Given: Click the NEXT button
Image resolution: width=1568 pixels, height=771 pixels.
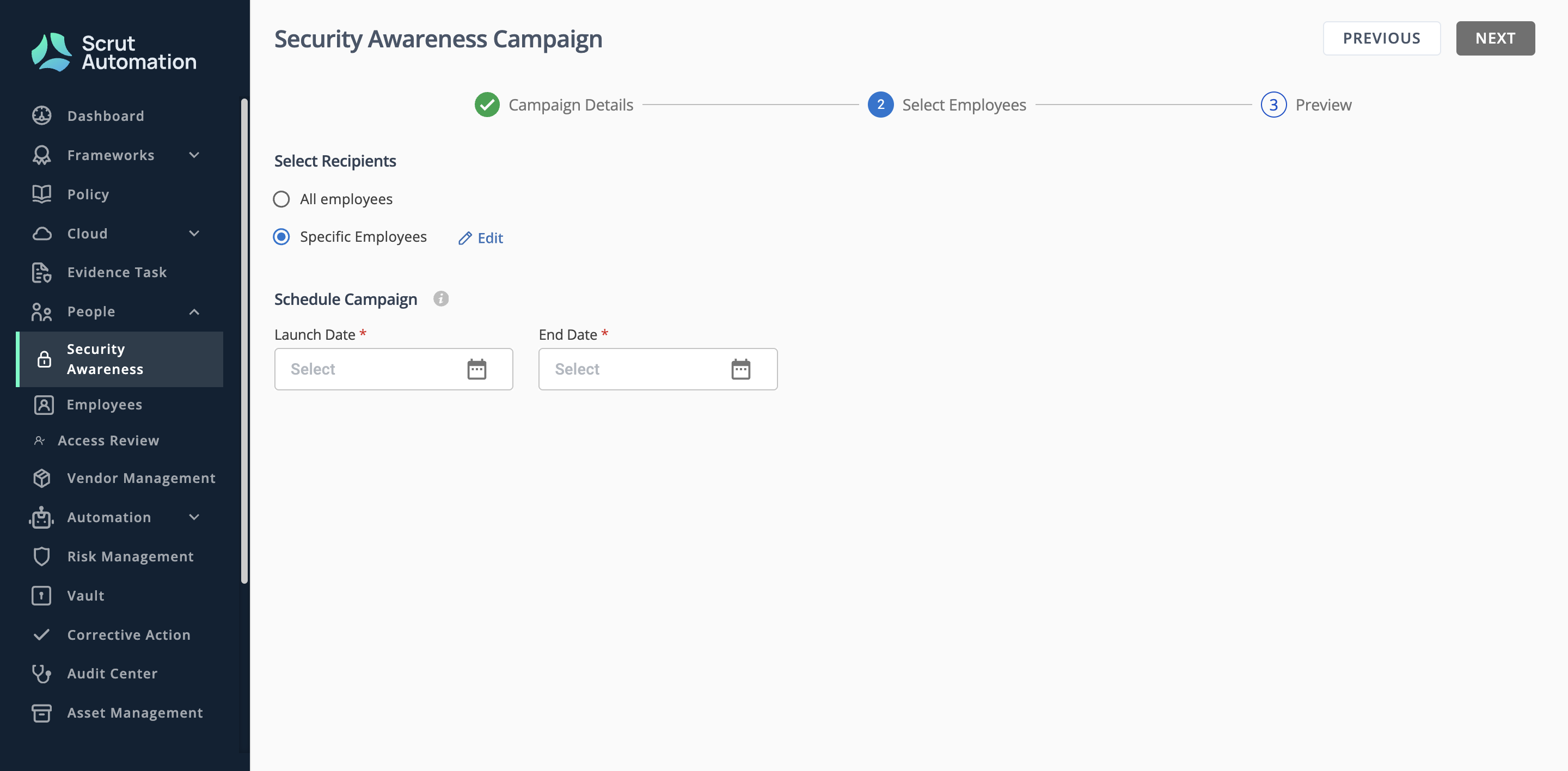Looking at the screenshot, I should pos(1495,38).
